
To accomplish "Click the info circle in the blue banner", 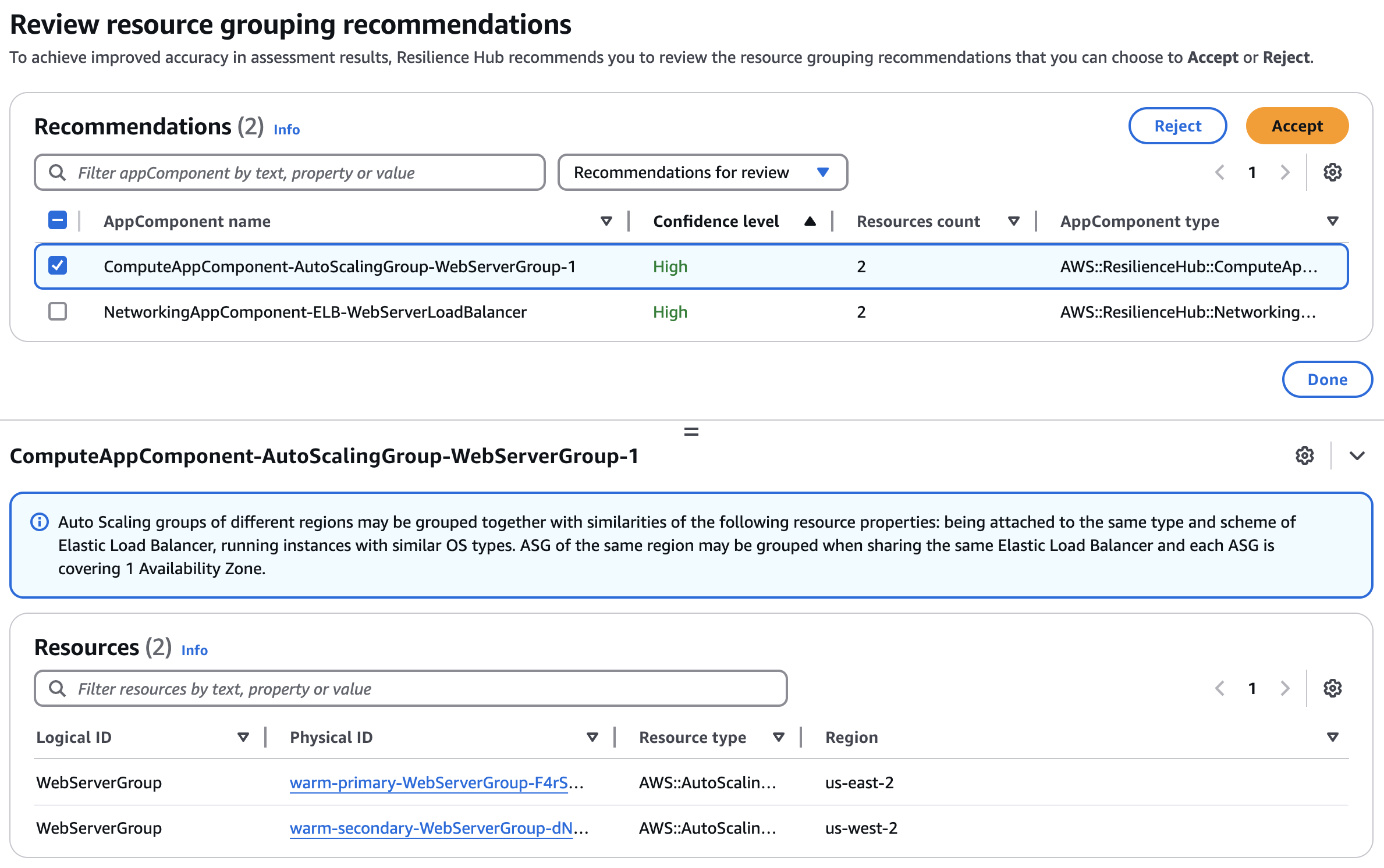I will [x=39, y=522].
